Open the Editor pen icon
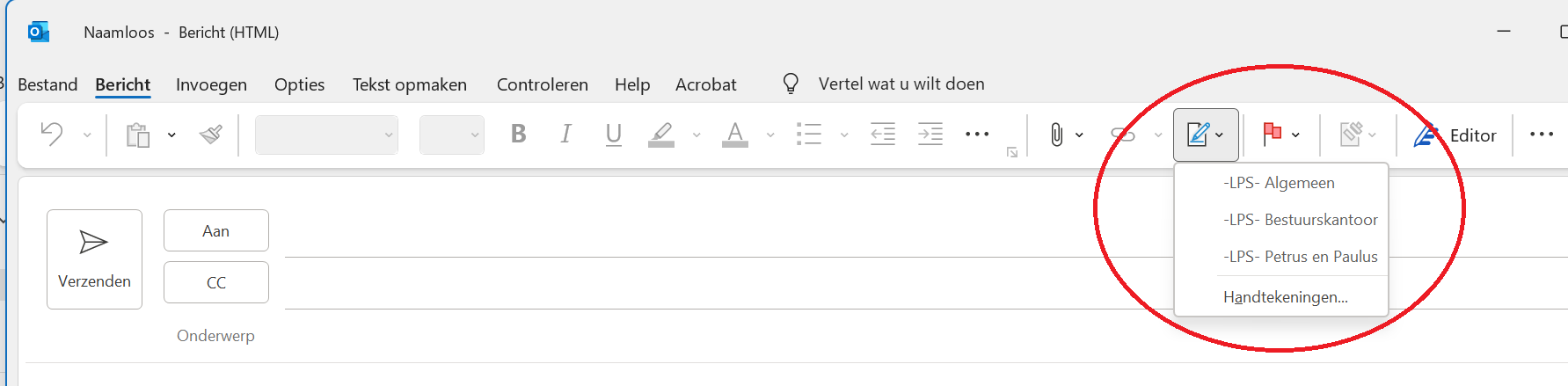1568x386 pixels. [1426, 135]
